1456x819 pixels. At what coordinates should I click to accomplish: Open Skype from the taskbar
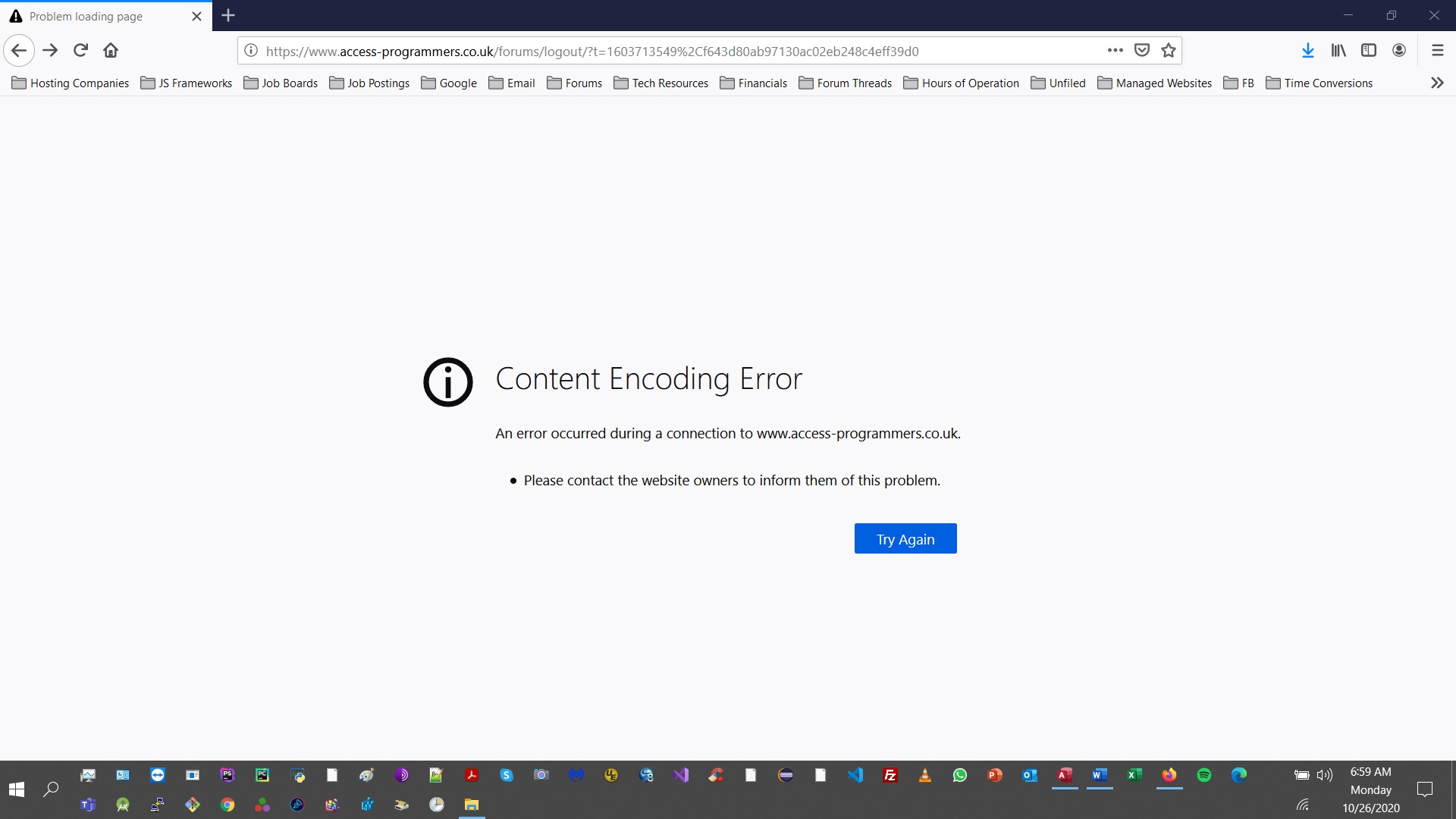(x=507, y=775)
